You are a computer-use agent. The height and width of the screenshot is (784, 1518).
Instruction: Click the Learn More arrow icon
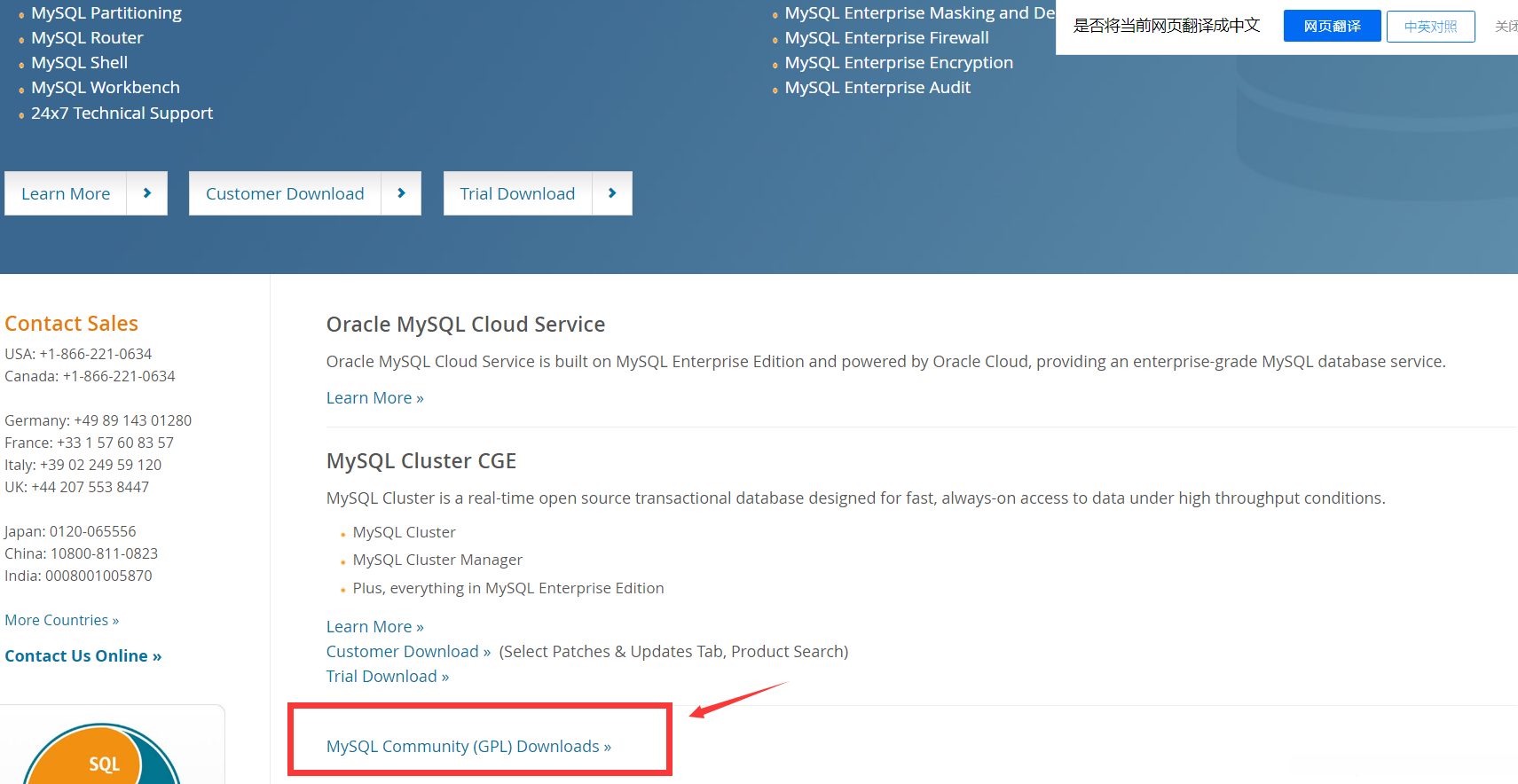tap(147, 193)
